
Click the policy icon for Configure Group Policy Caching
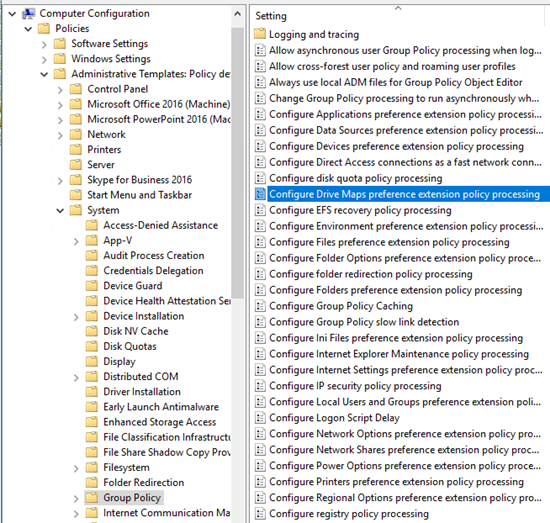260,306
